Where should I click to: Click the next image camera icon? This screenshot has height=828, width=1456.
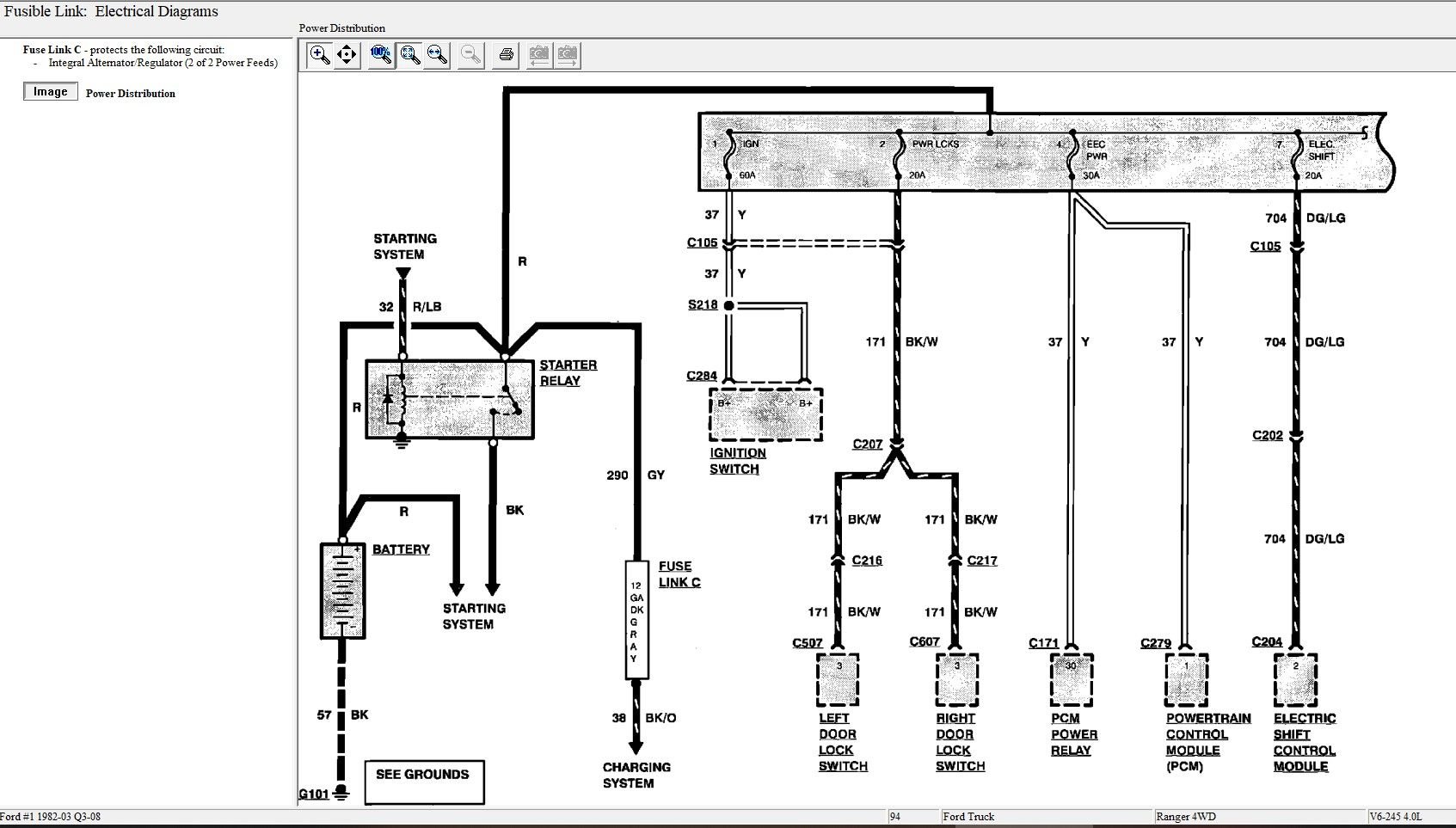(x=567, y=55)
